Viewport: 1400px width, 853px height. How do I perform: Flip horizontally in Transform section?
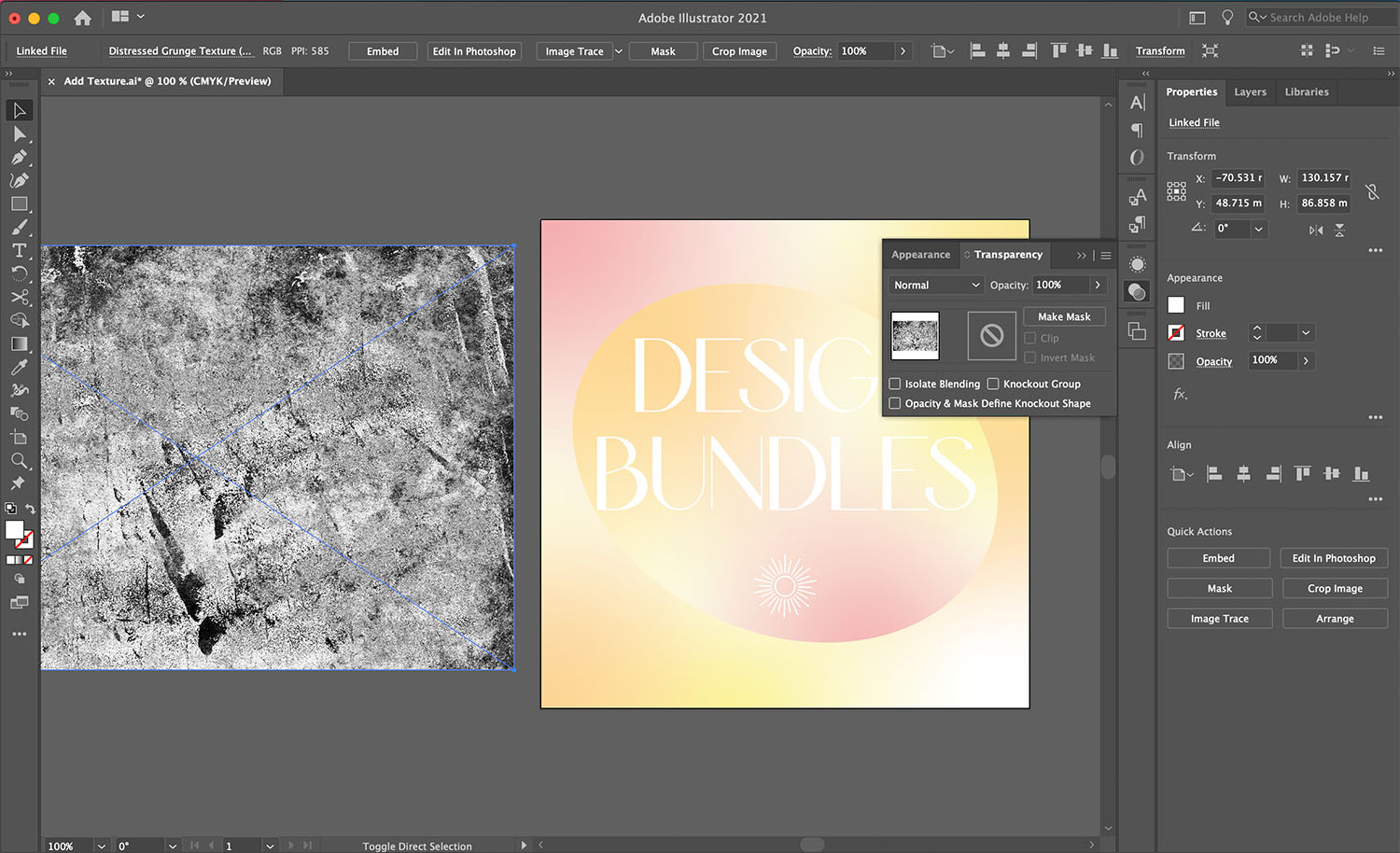point(1316,230)
